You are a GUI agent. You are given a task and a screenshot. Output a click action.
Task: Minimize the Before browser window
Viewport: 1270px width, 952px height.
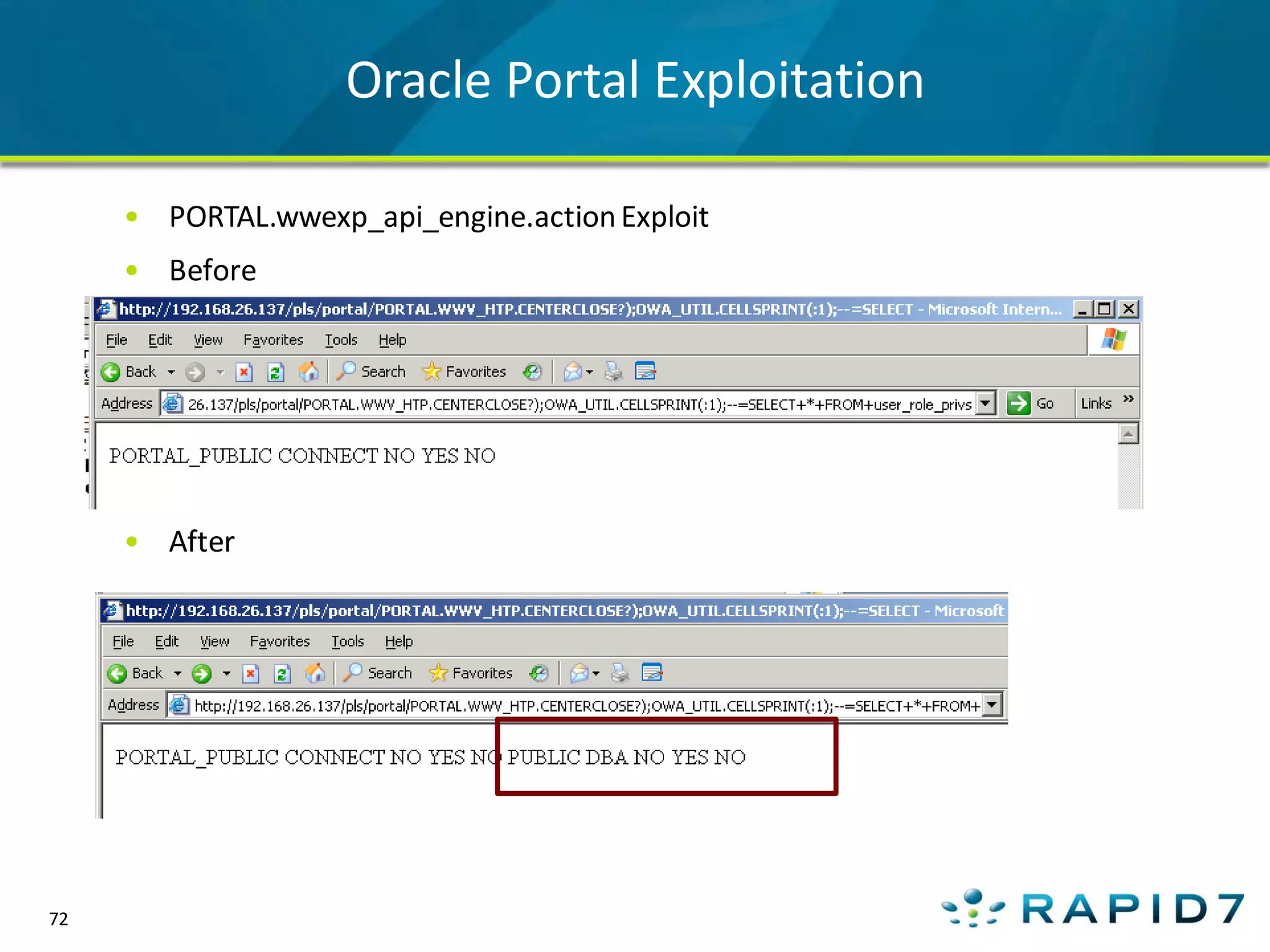[x=1082, y=309]
